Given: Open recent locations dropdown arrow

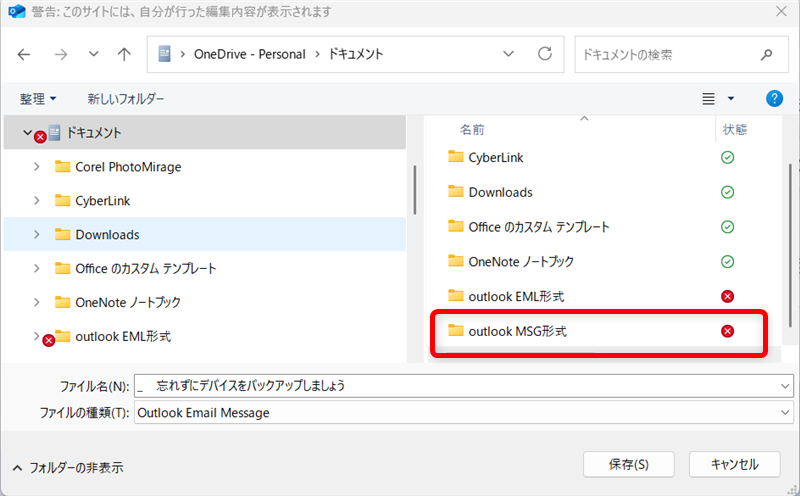Looking at the screenshot, I should coord(93,54).
